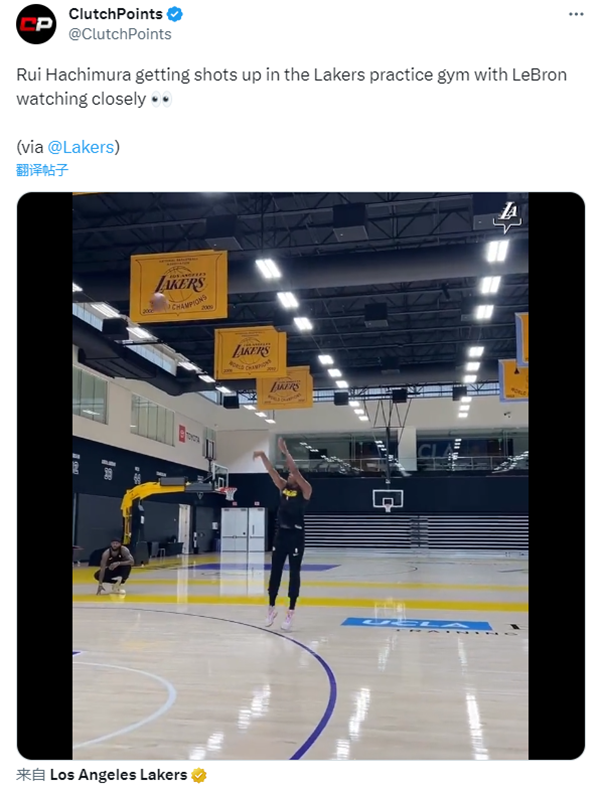Click the eyes emoji in the tweet
600x791 pixels.
coord(161,100)
